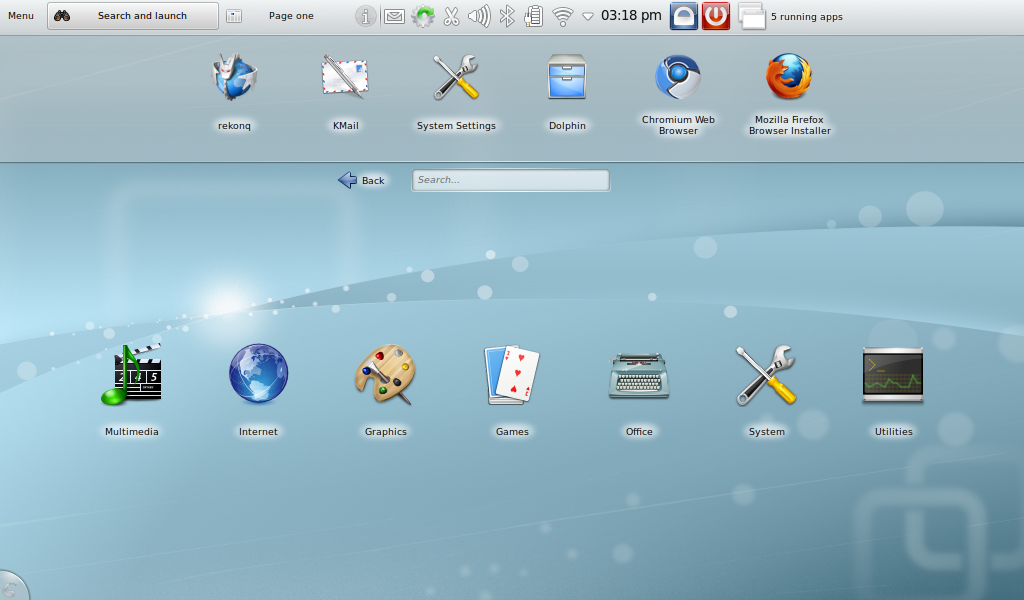
Task: Show the 5 running apps switcher
Action: (x=791, y=16)
